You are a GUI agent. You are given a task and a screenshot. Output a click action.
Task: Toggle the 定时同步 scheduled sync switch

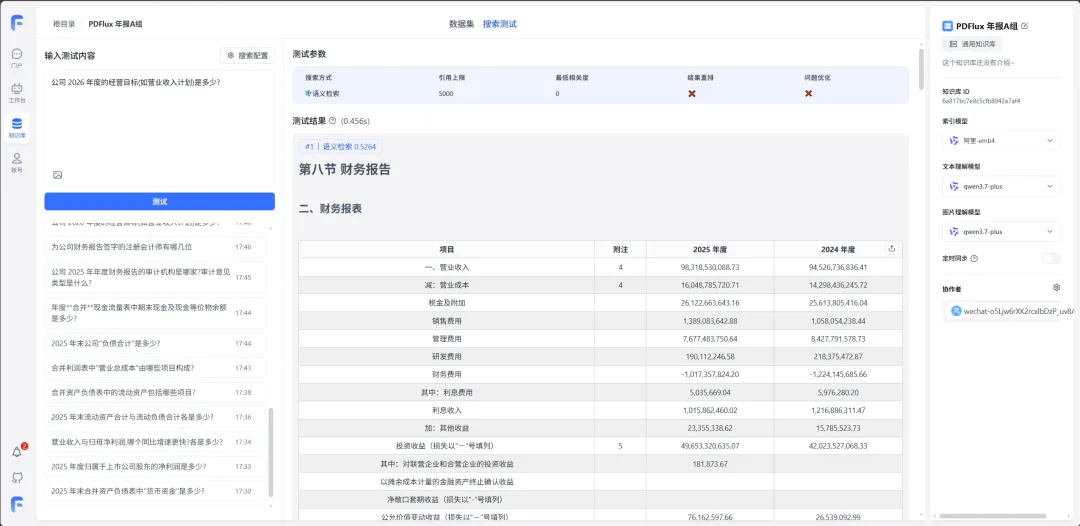click(x=1051, y=258)
